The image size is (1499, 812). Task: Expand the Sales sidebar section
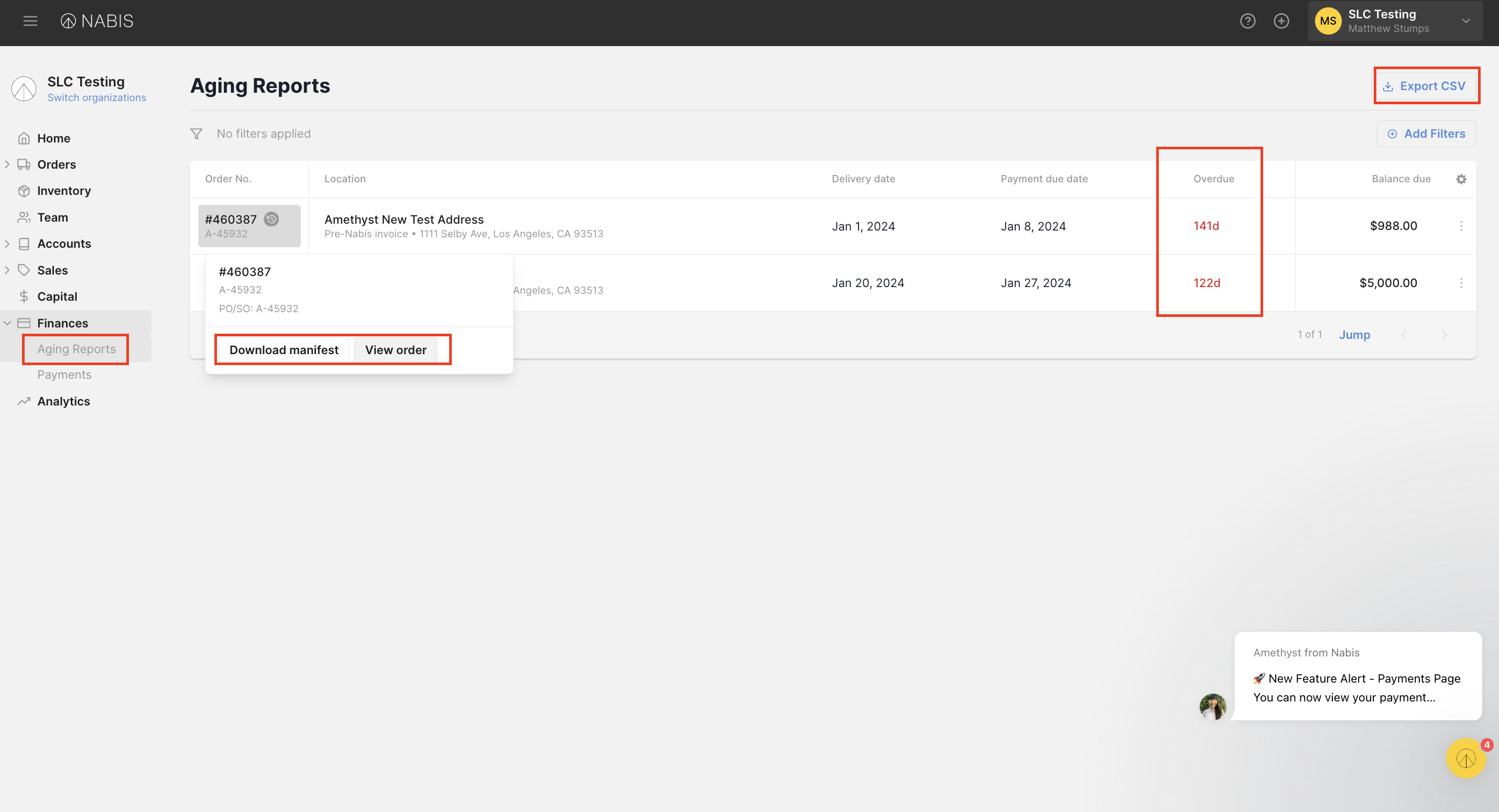[x=7, y=270]
